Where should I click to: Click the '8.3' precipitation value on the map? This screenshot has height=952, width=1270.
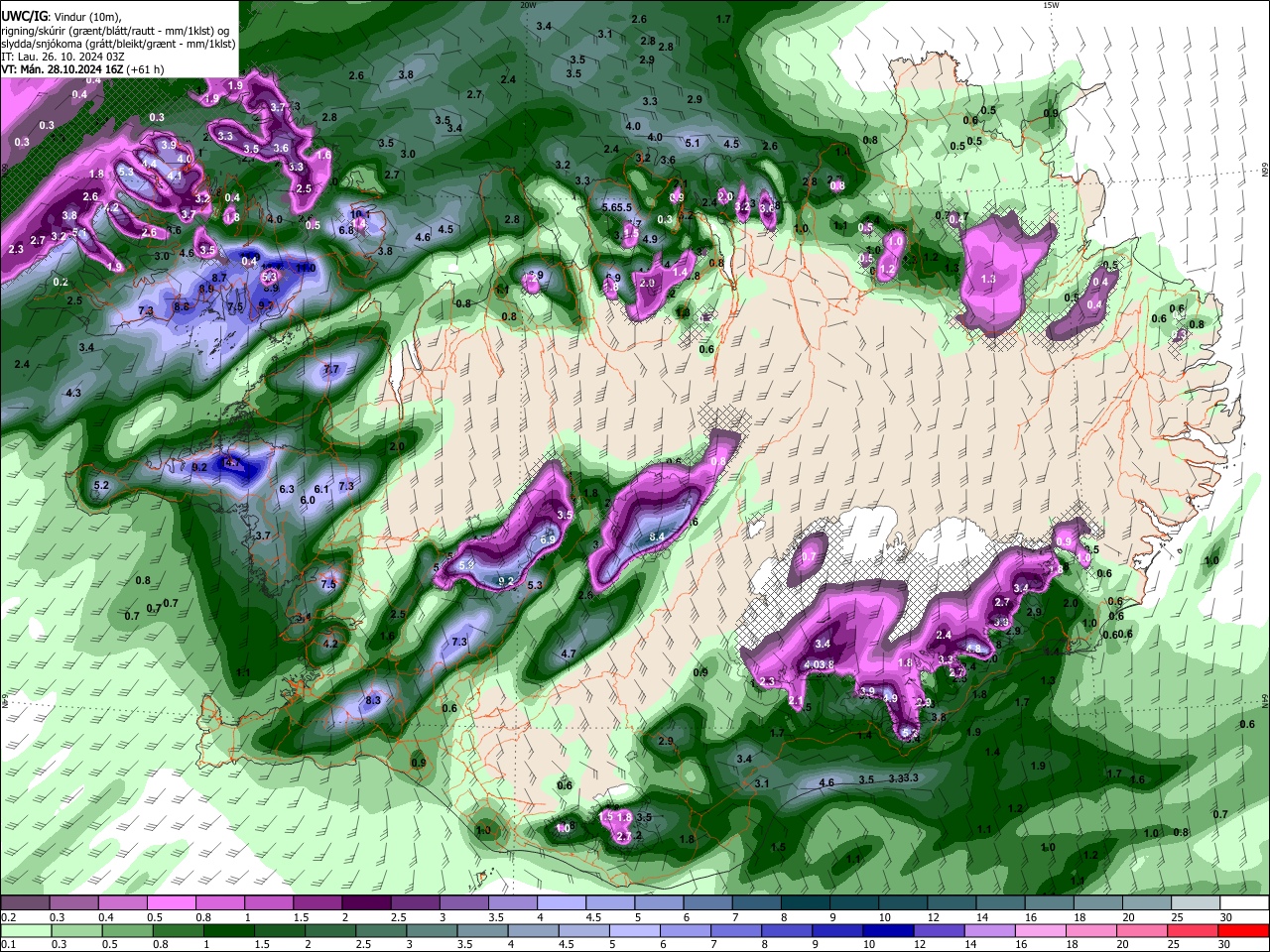pyautogui.click(x=373, y=701)
